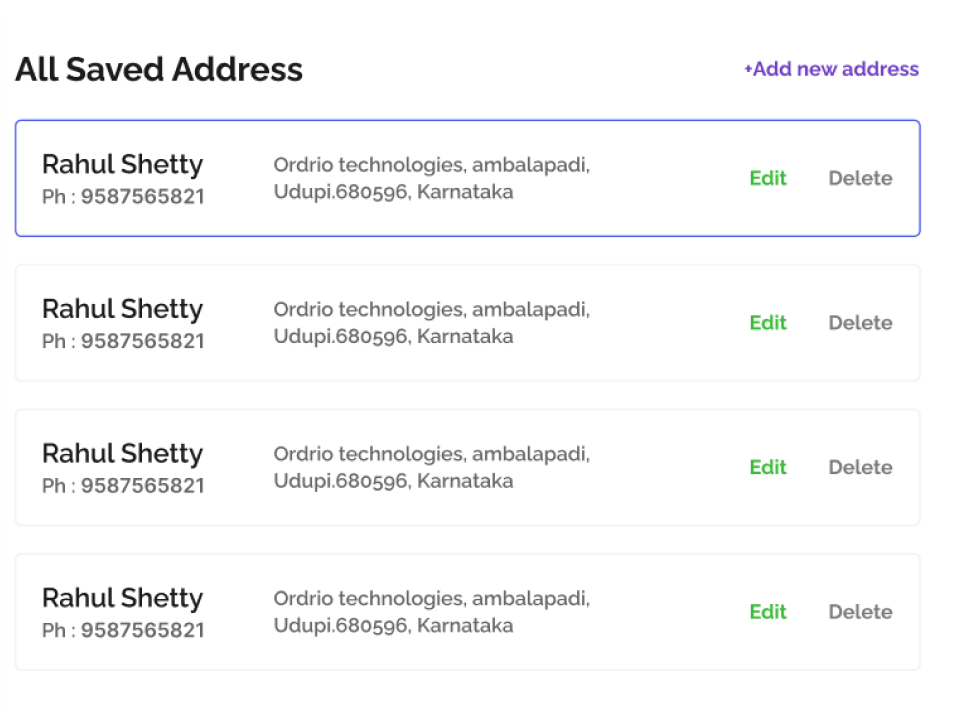Click the All Saved Address heading
This screenshot has width=963, height=725.
[159, 69]
